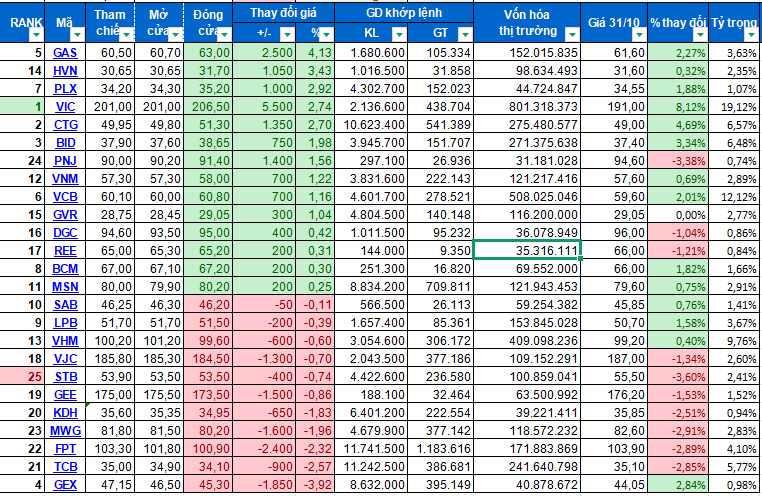
Task: Open the GVR ticker link
Action: 65,214
